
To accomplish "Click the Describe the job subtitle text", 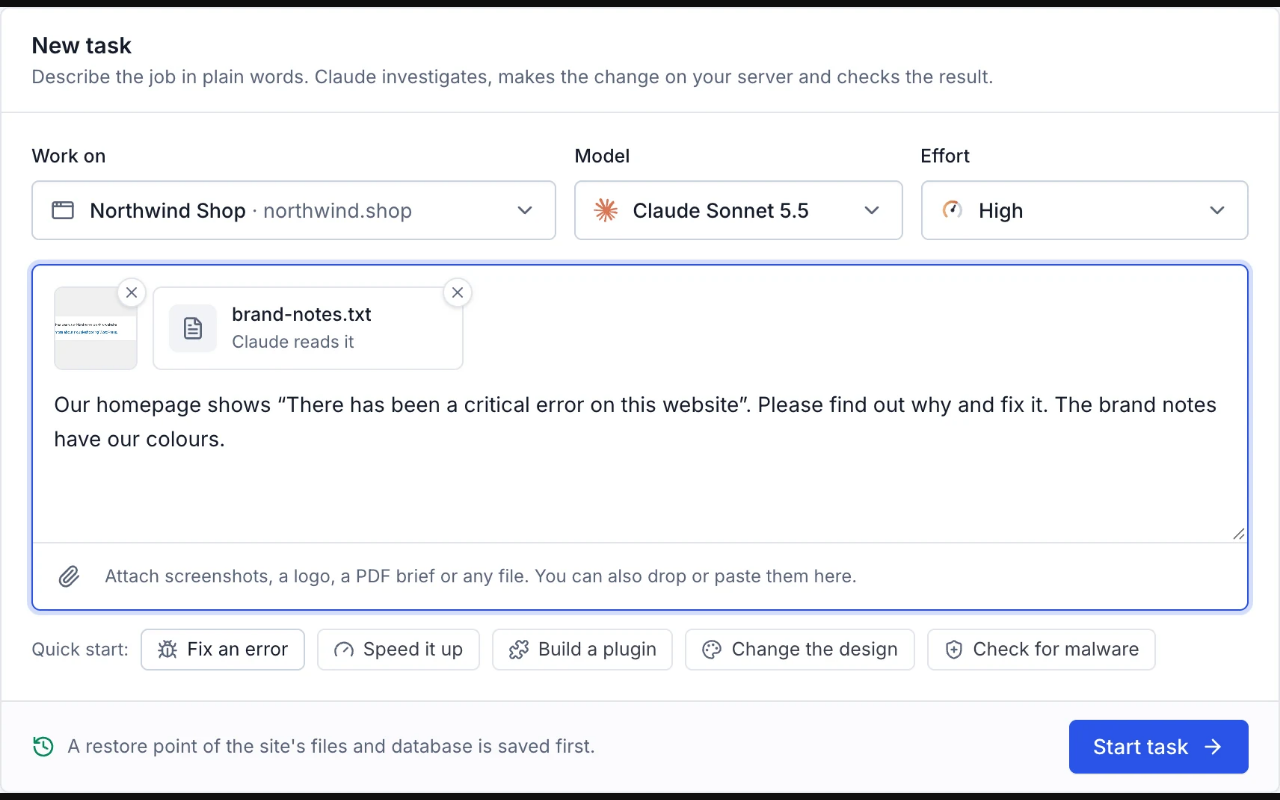I will (512, 77).
